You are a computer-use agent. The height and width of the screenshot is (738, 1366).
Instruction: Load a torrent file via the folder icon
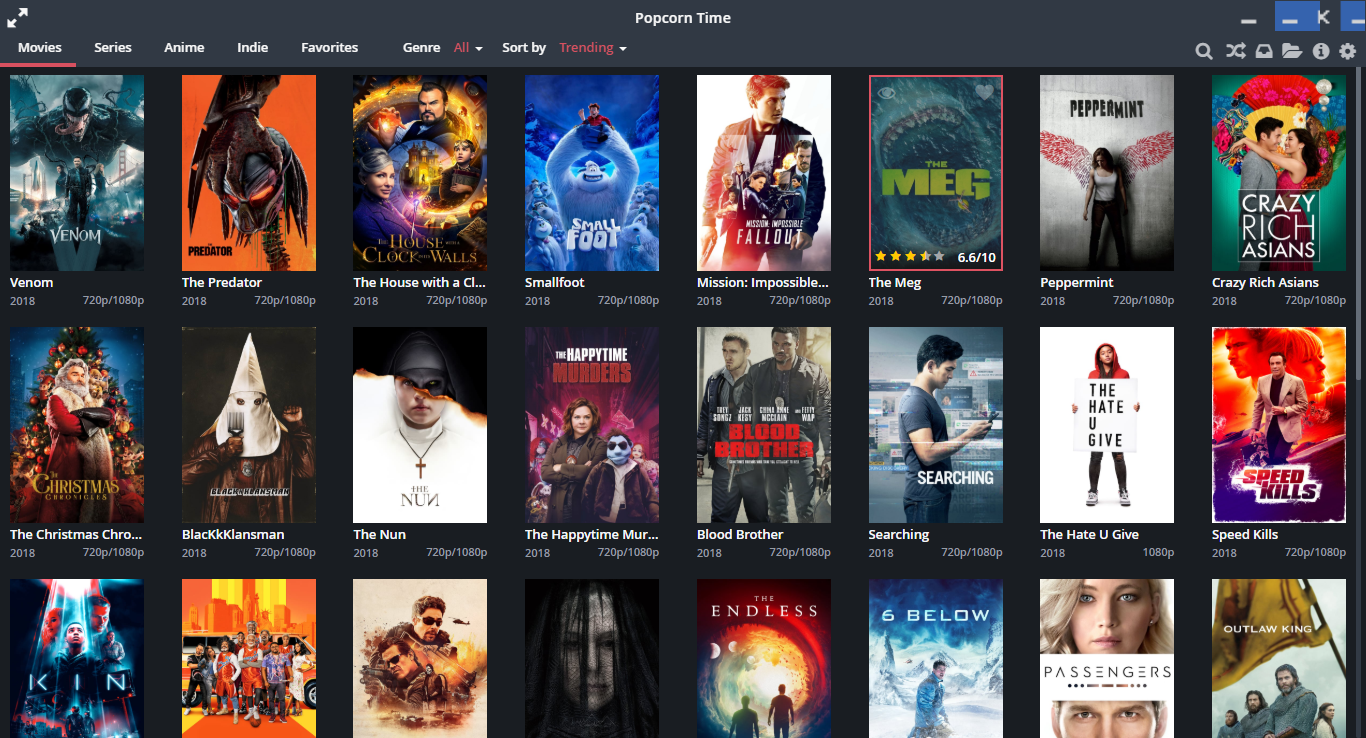(x=1293, y=50)
